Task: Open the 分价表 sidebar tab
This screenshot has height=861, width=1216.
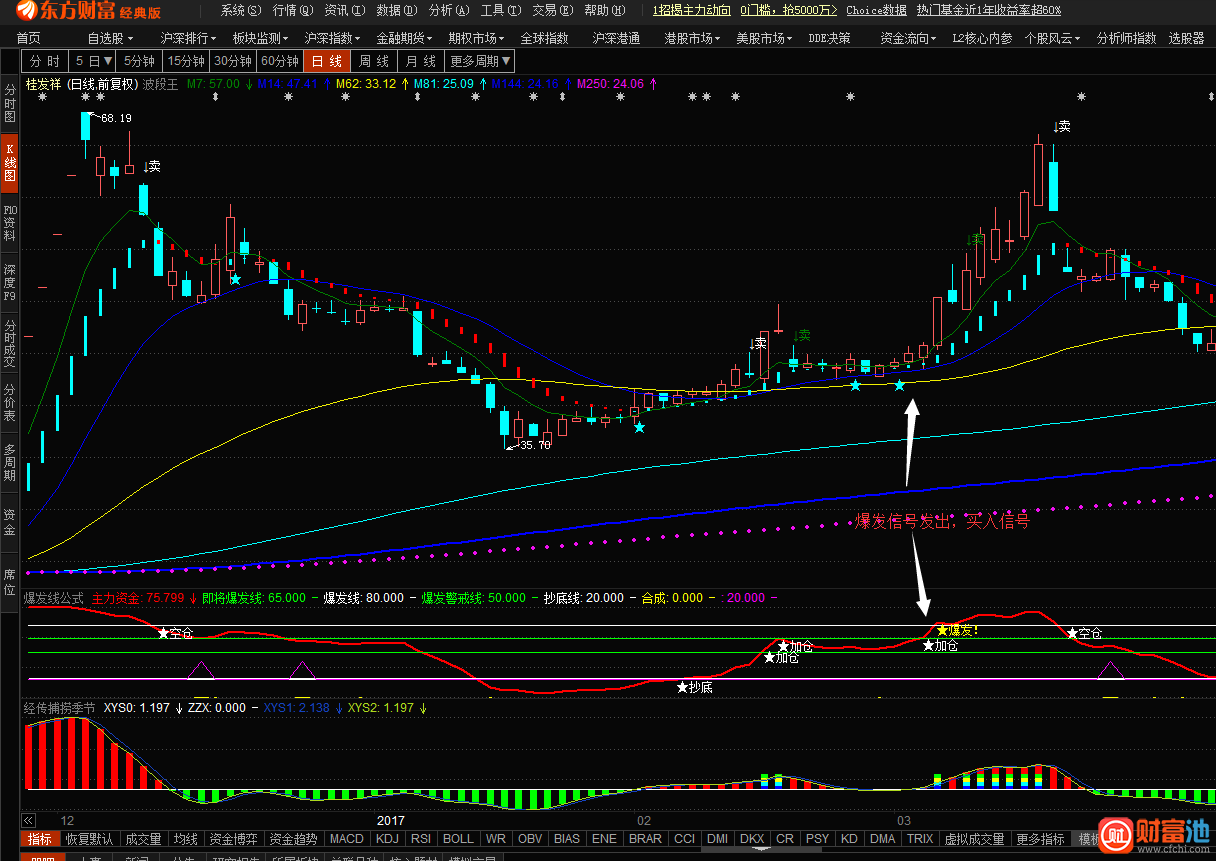Action: pos(10,403)
